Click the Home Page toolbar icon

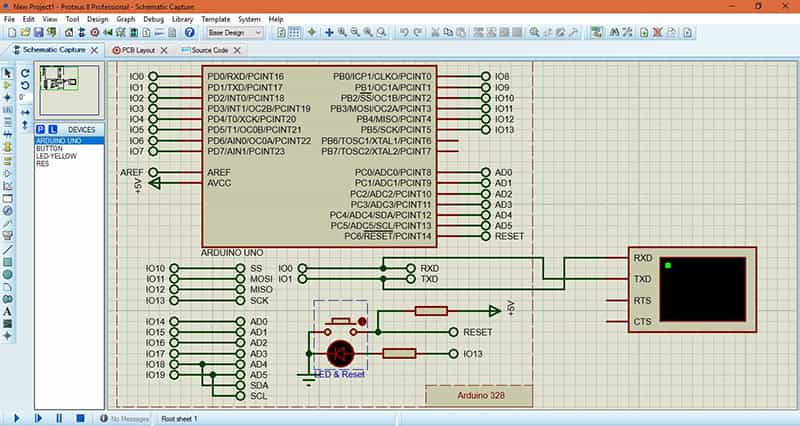(x=69, y=33)
